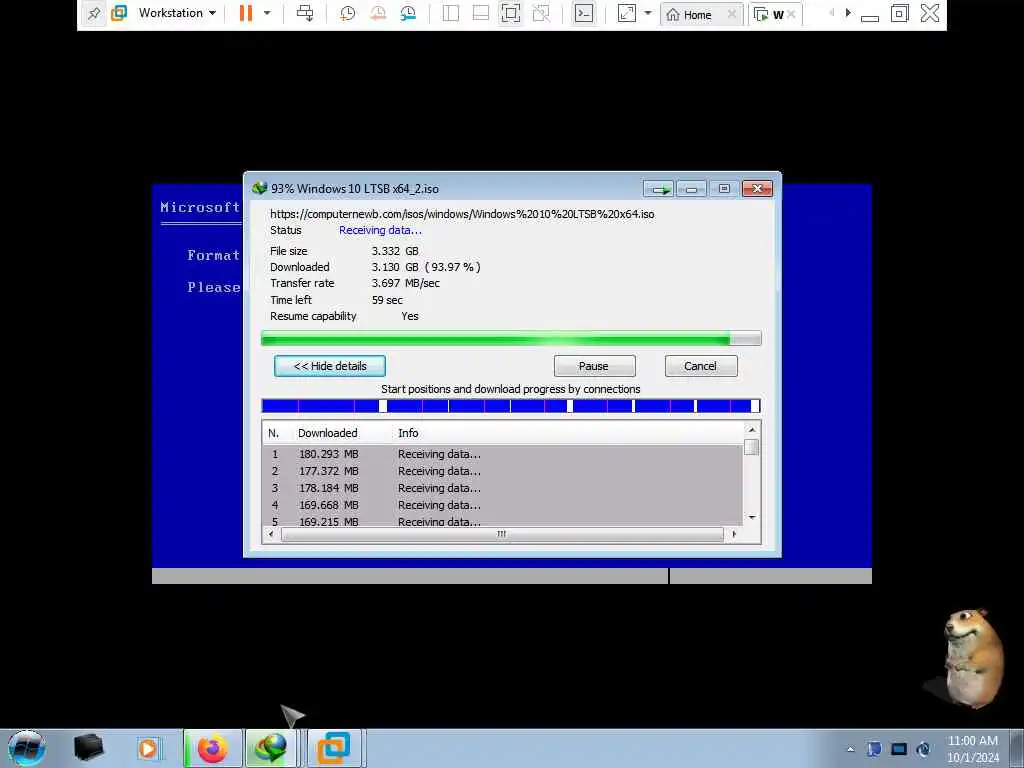Click the file size value 3.332 GB

[x=395, y=251]
